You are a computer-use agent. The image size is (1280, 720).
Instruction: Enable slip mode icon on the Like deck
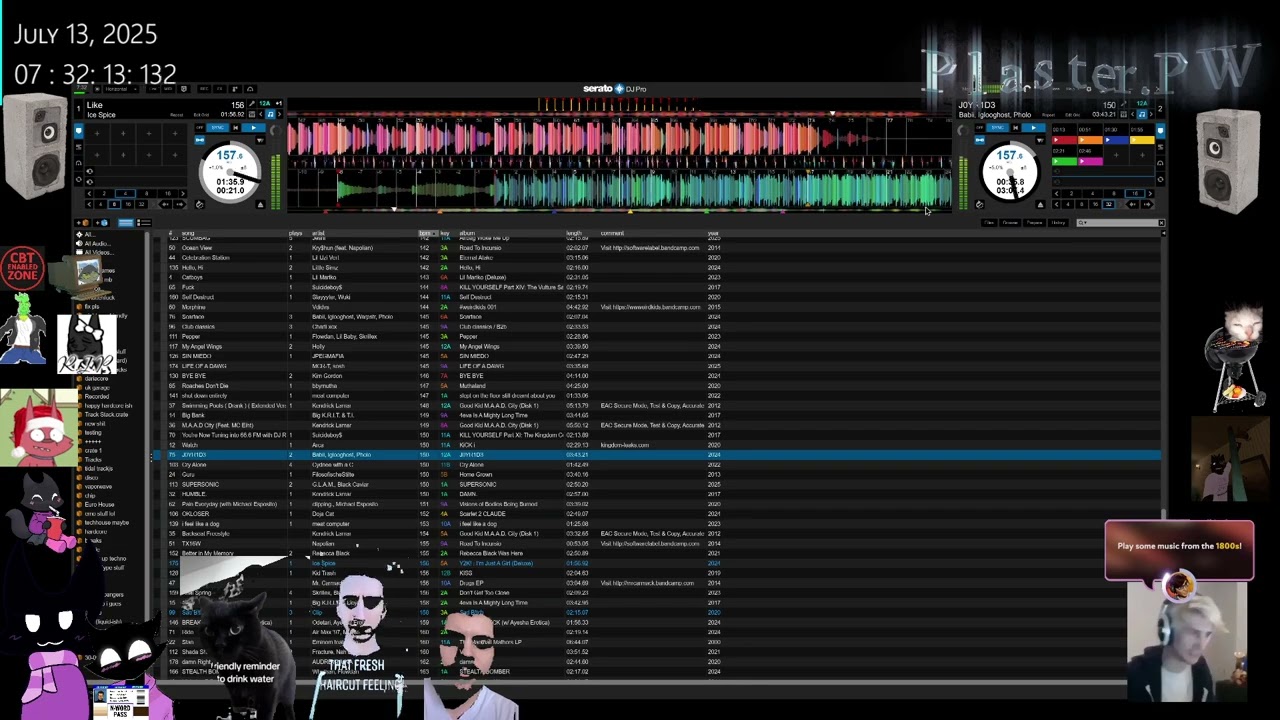(x=200, y=205)
